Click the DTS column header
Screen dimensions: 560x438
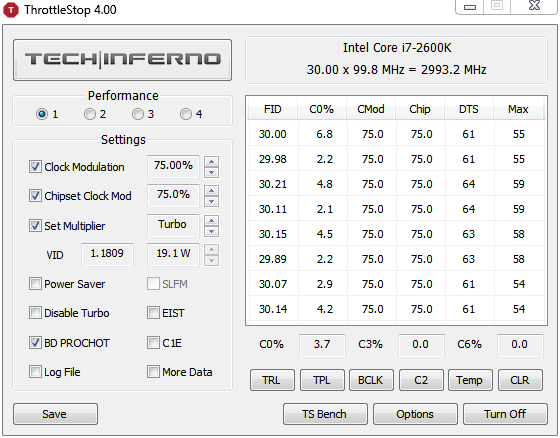point(469,109)
